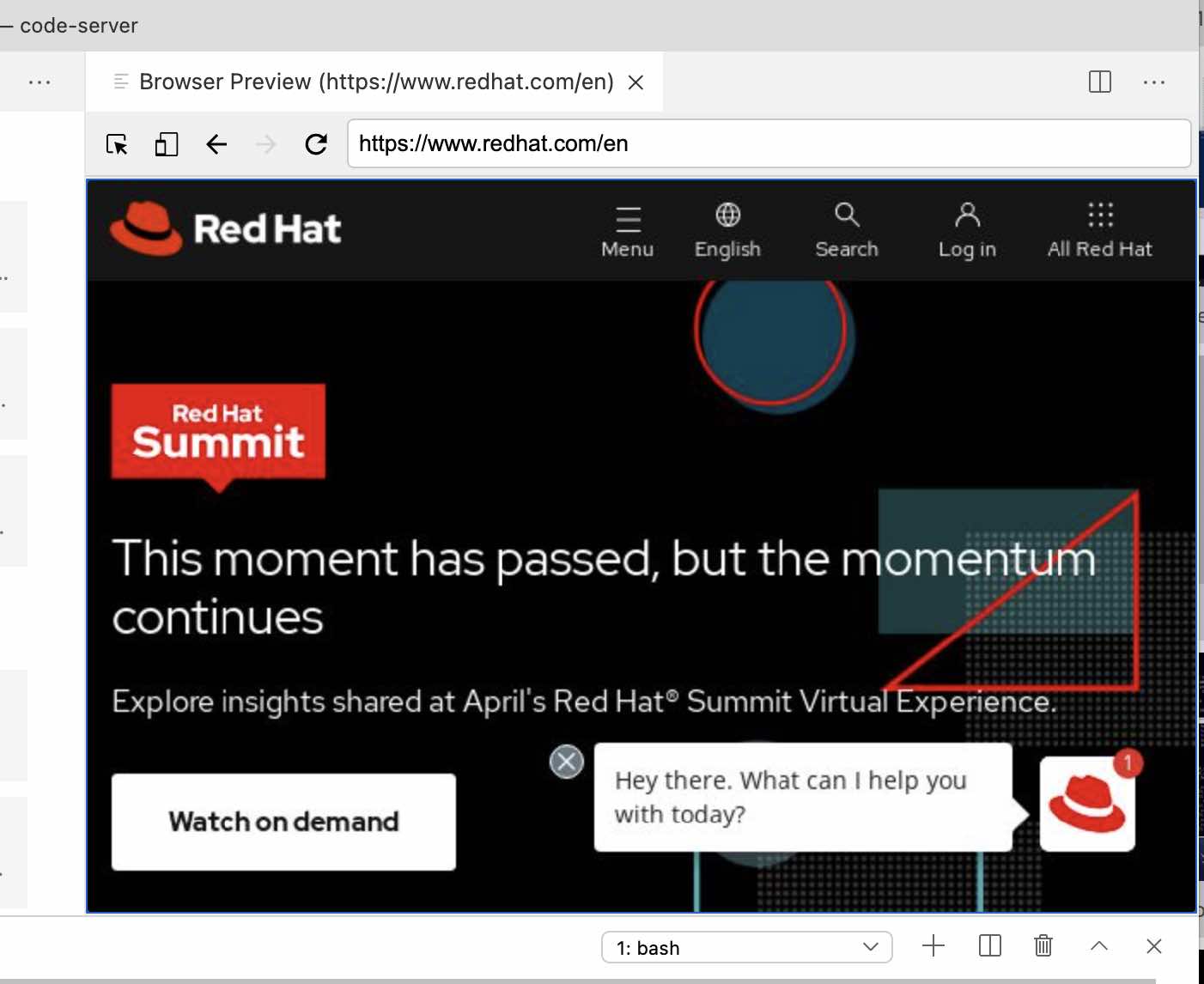
Task: Select the Browser Preview tab
Action: [369, 82]
